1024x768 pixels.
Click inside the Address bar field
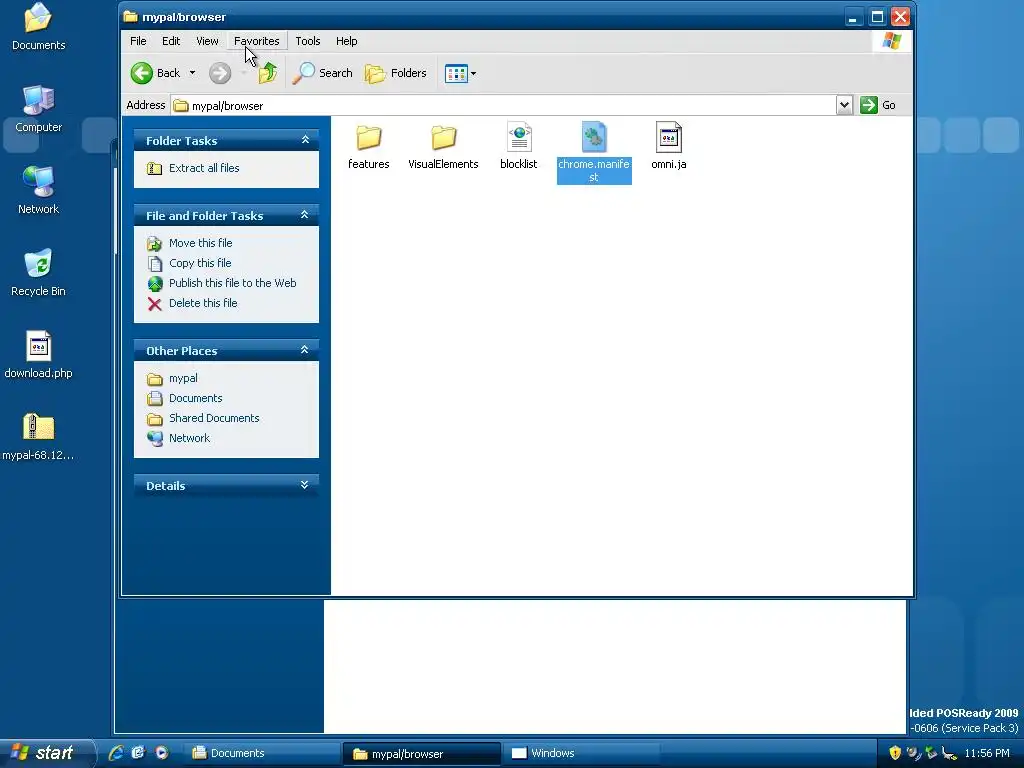tap(503, 105)
